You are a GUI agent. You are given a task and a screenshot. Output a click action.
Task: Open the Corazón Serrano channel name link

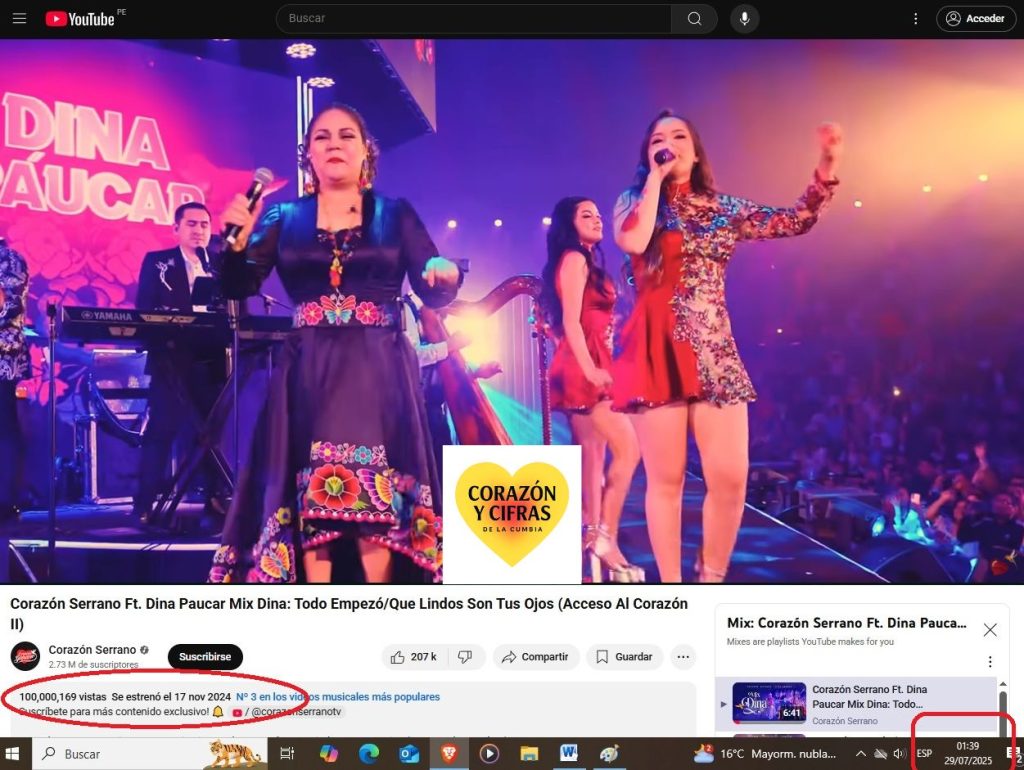[92, 650]
